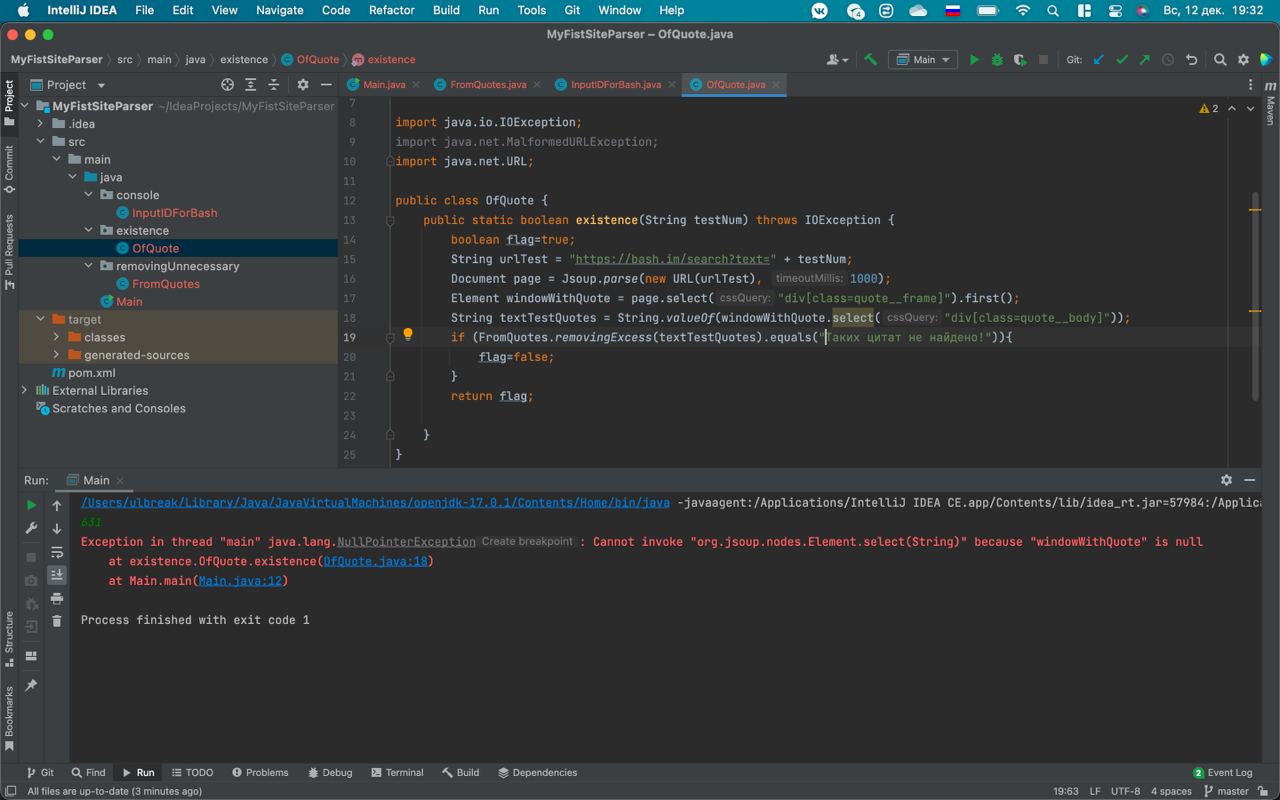Image resolution: width=1280 pixels, height=800 pixels.
Task: Open the Search Everywhere magnifier icon
Action: point(1220,60)
